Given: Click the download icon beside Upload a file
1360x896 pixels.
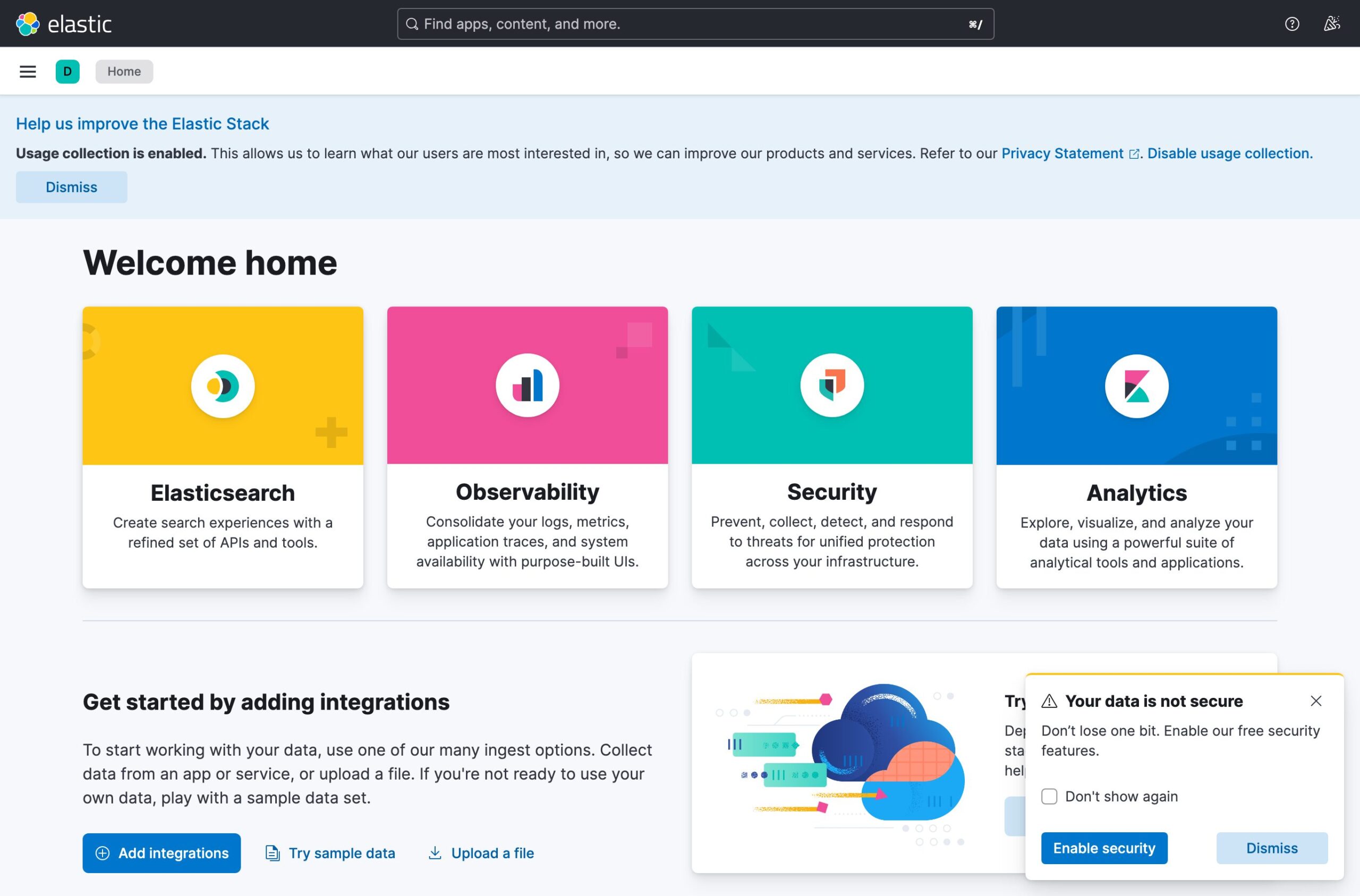Looking at the screenshot, I should coord(435,853).
